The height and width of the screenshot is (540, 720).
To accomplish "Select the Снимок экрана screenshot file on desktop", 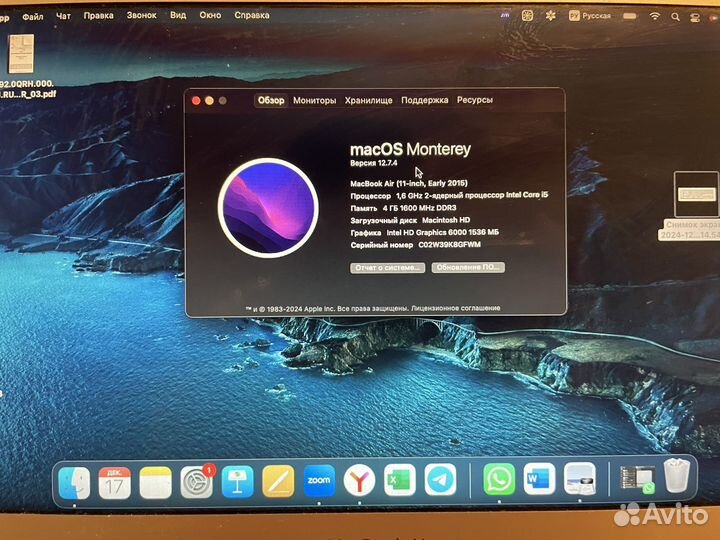I will pos(696,194).
